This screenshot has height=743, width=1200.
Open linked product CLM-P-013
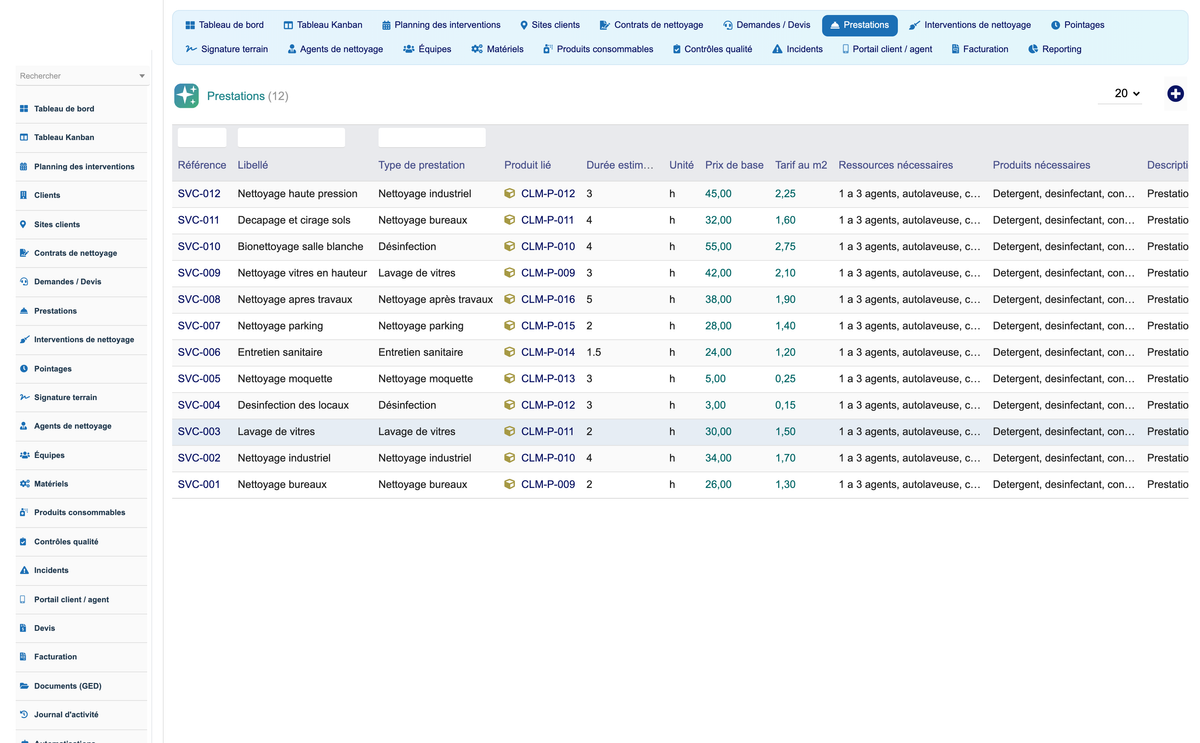coord(548,379)
